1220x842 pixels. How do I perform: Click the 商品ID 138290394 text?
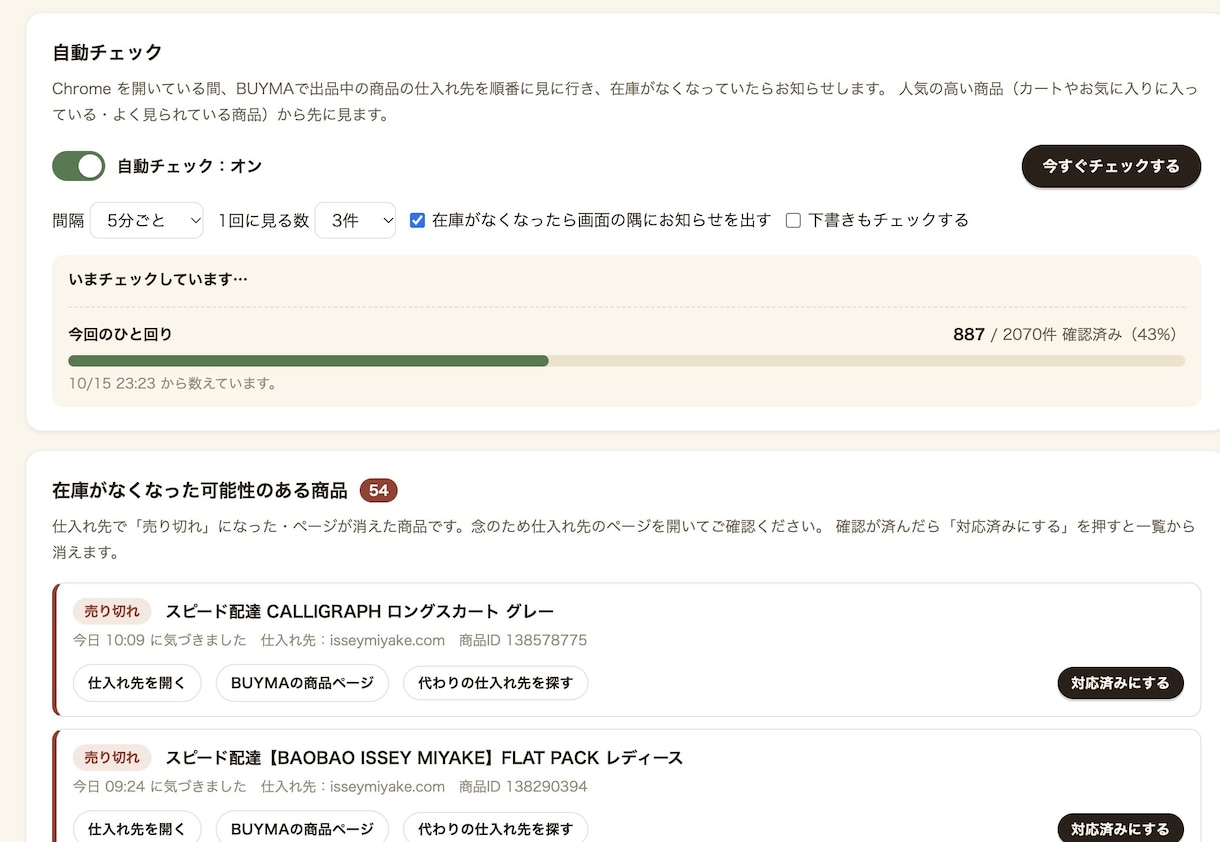click(x=523, y=786)
